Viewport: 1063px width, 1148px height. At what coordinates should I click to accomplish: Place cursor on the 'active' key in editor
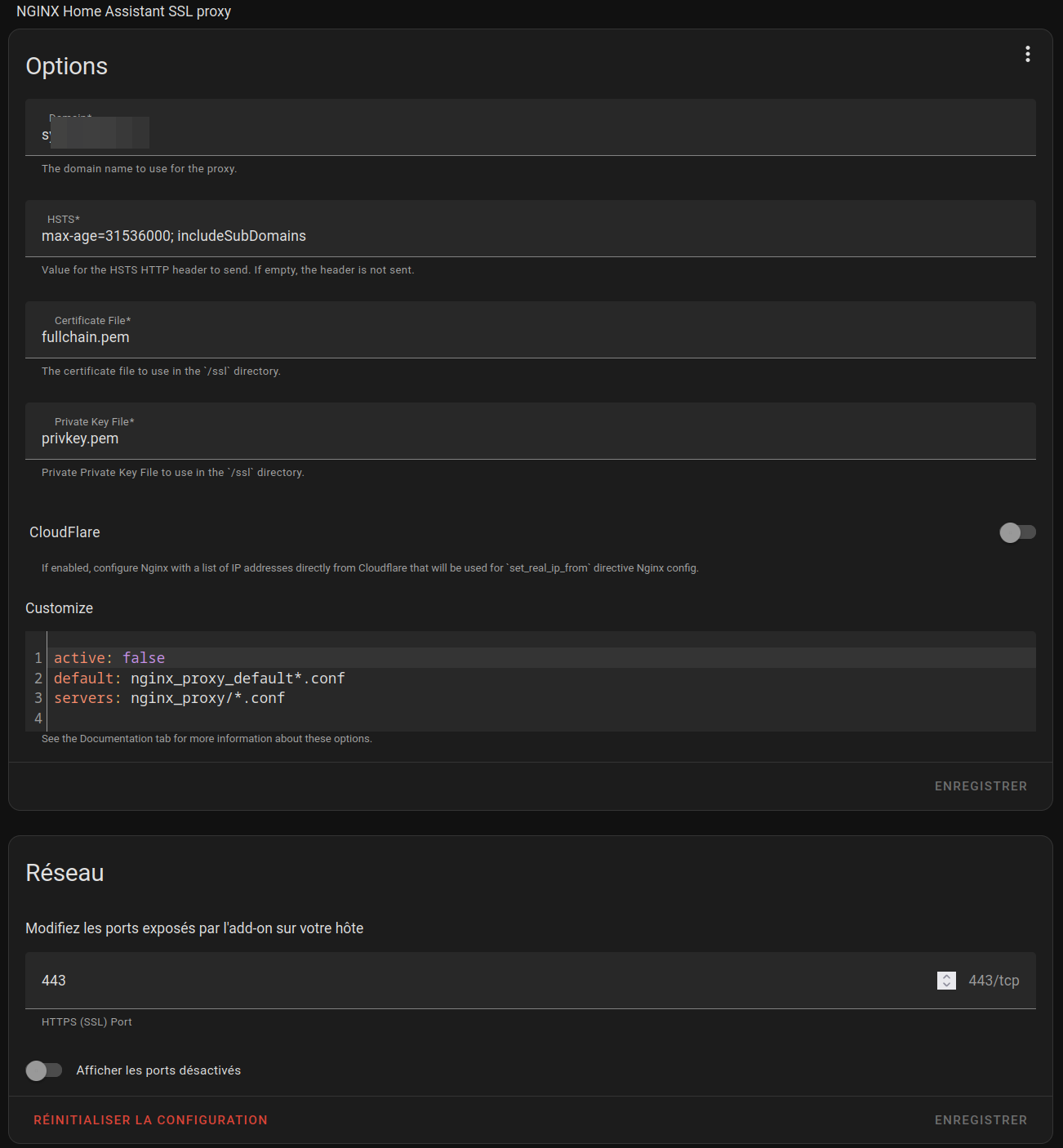pos(79,658)
